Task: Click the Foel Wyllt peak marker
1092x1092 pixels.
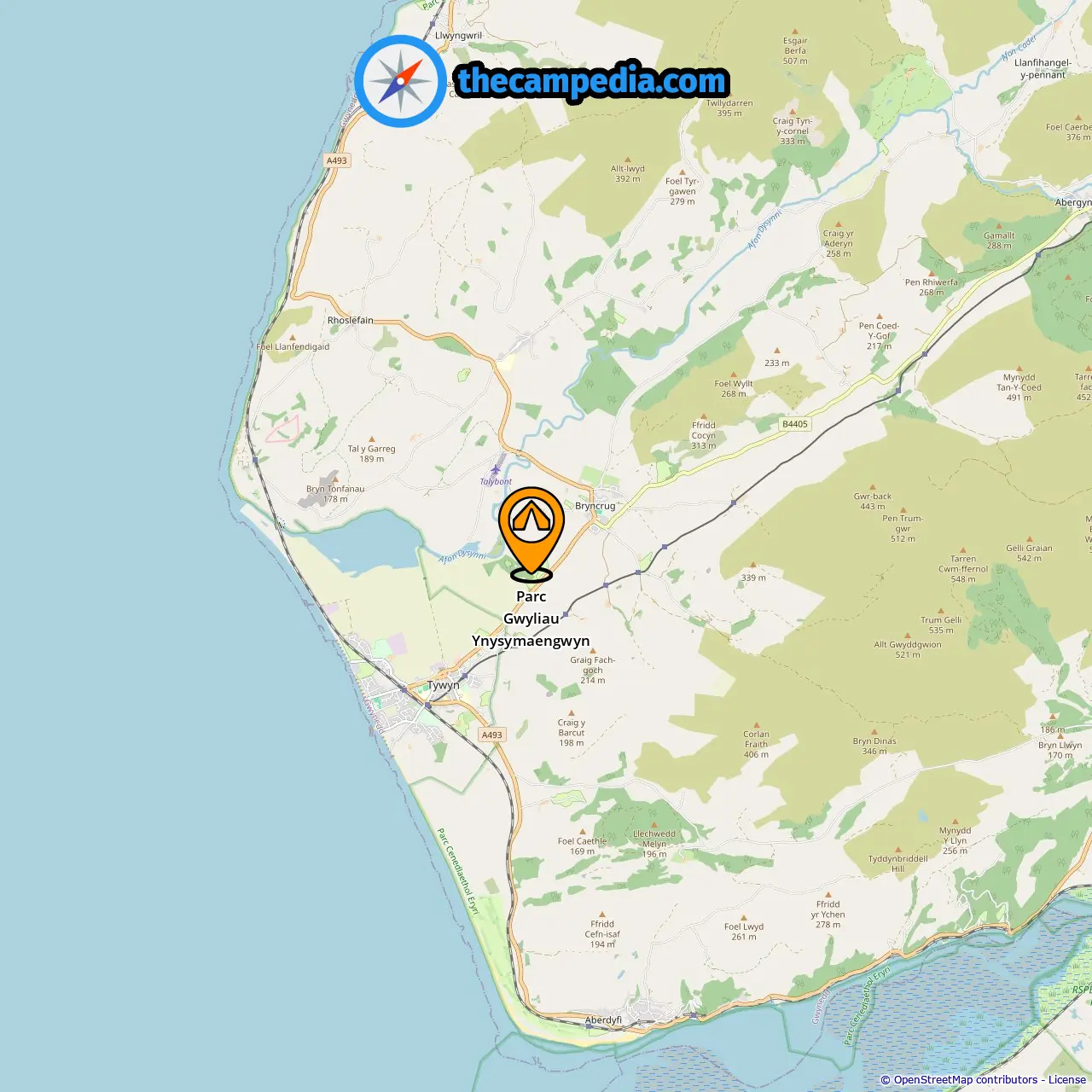Action: click(735, 374)
